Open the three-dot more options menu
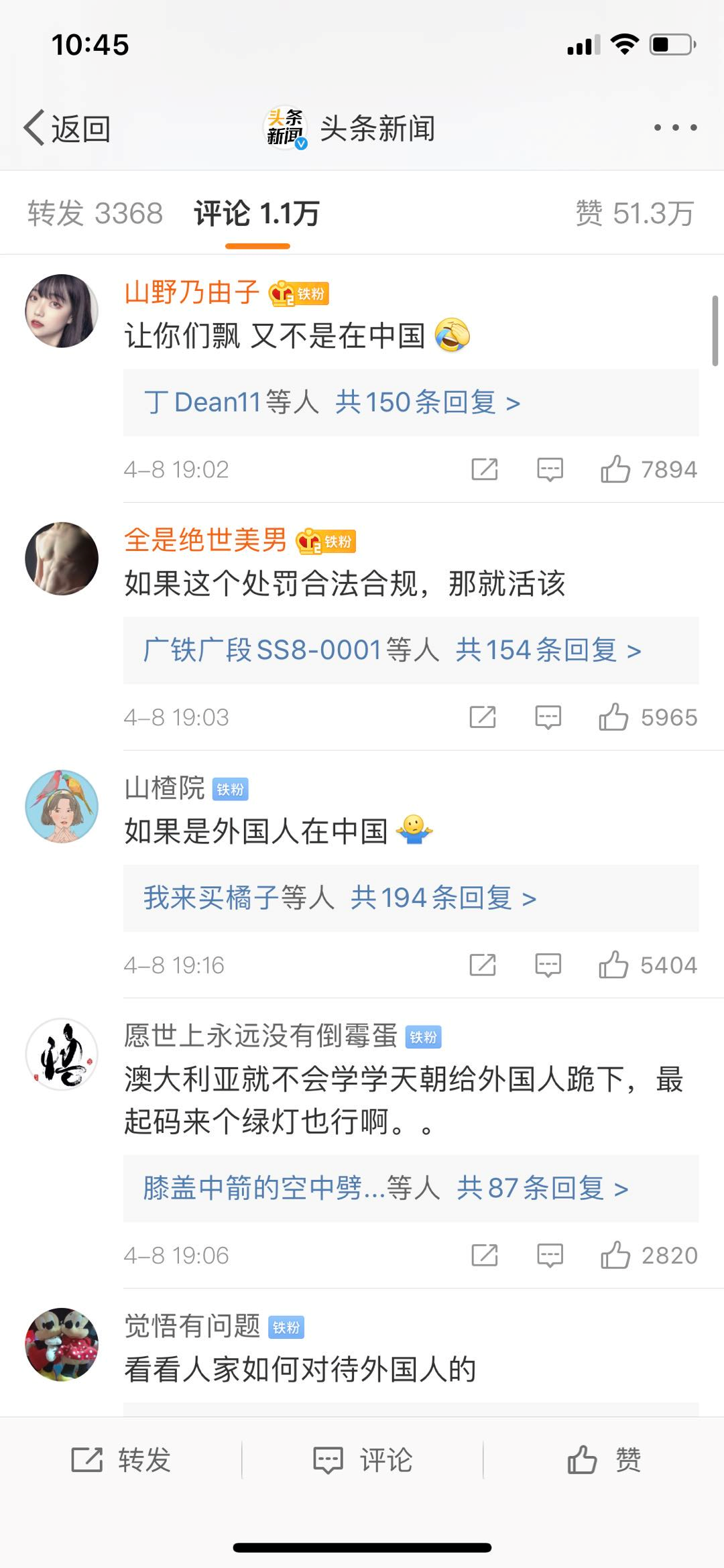This screenshot has width=724, height=1568. coord(675,127)
